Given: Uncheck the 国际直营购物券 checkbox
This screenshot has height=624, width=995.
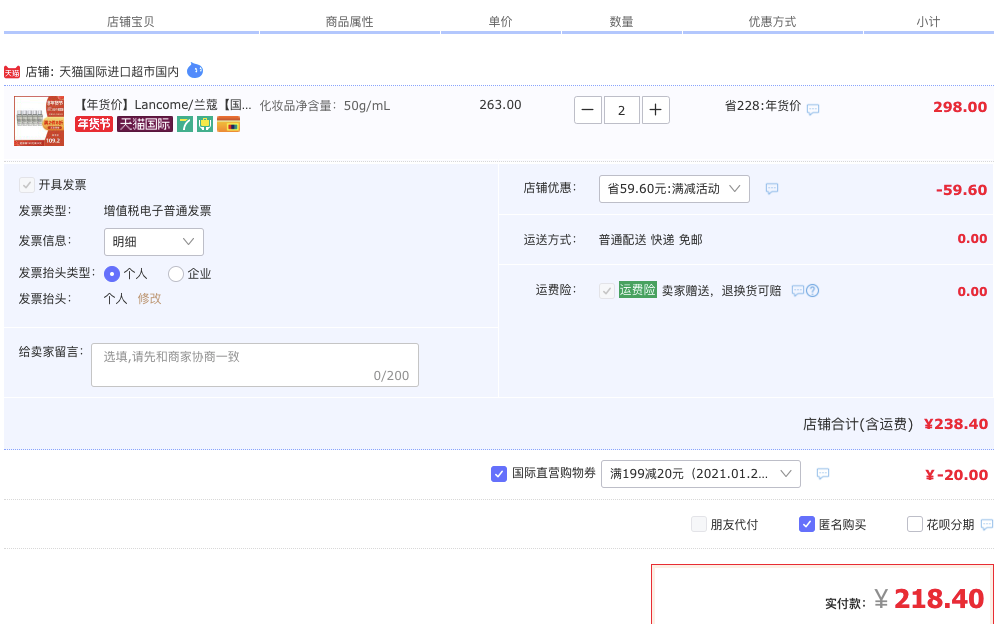Looking at the screenshot, I should pyautogui.click(x=499, y=474).
